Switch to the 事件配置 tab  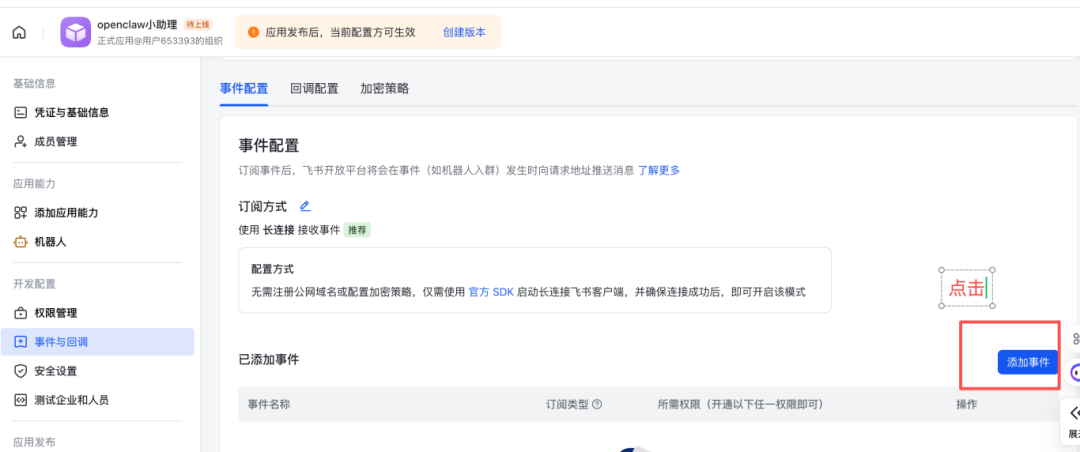click(244, 88)
